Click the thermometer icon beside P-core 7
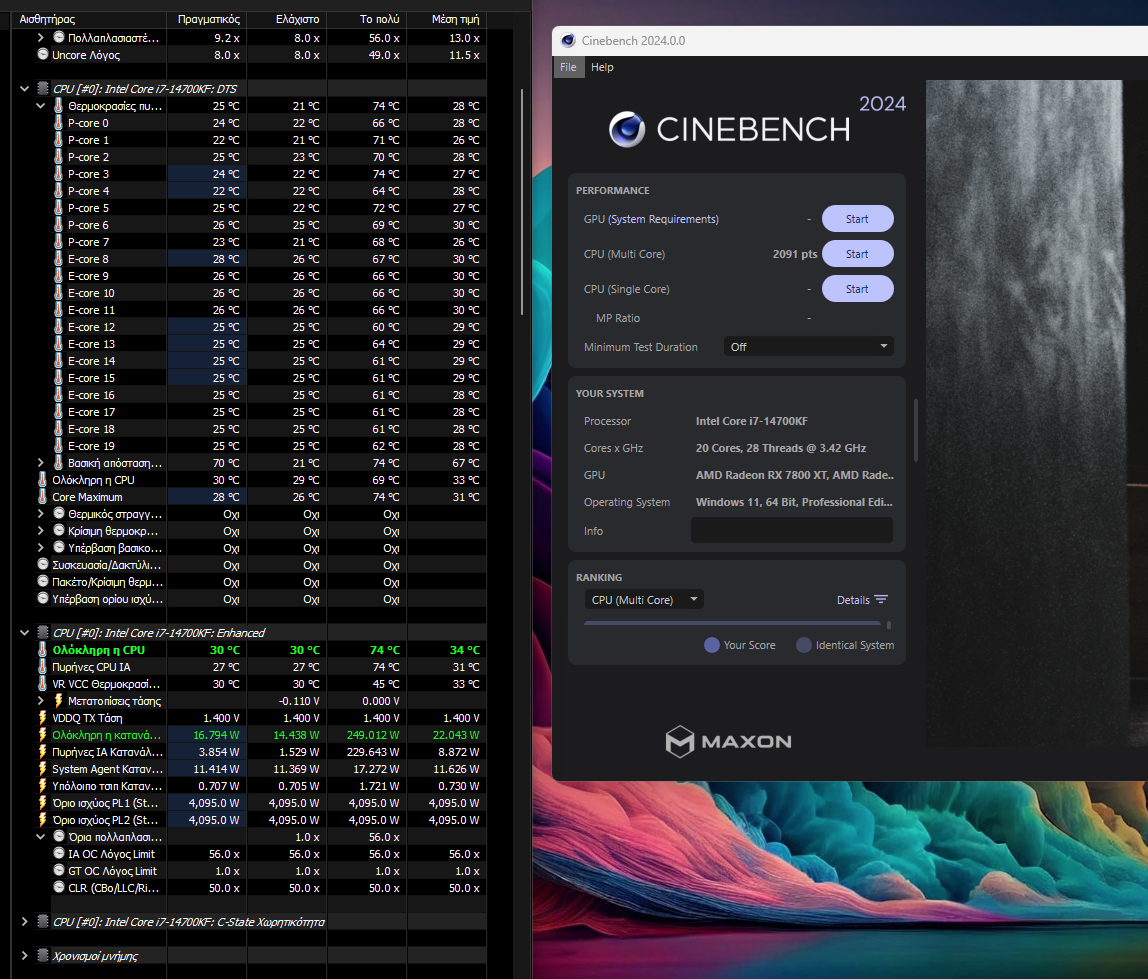Image resolution: width=1148 pixels, height=979 pixels. point(59,242)
